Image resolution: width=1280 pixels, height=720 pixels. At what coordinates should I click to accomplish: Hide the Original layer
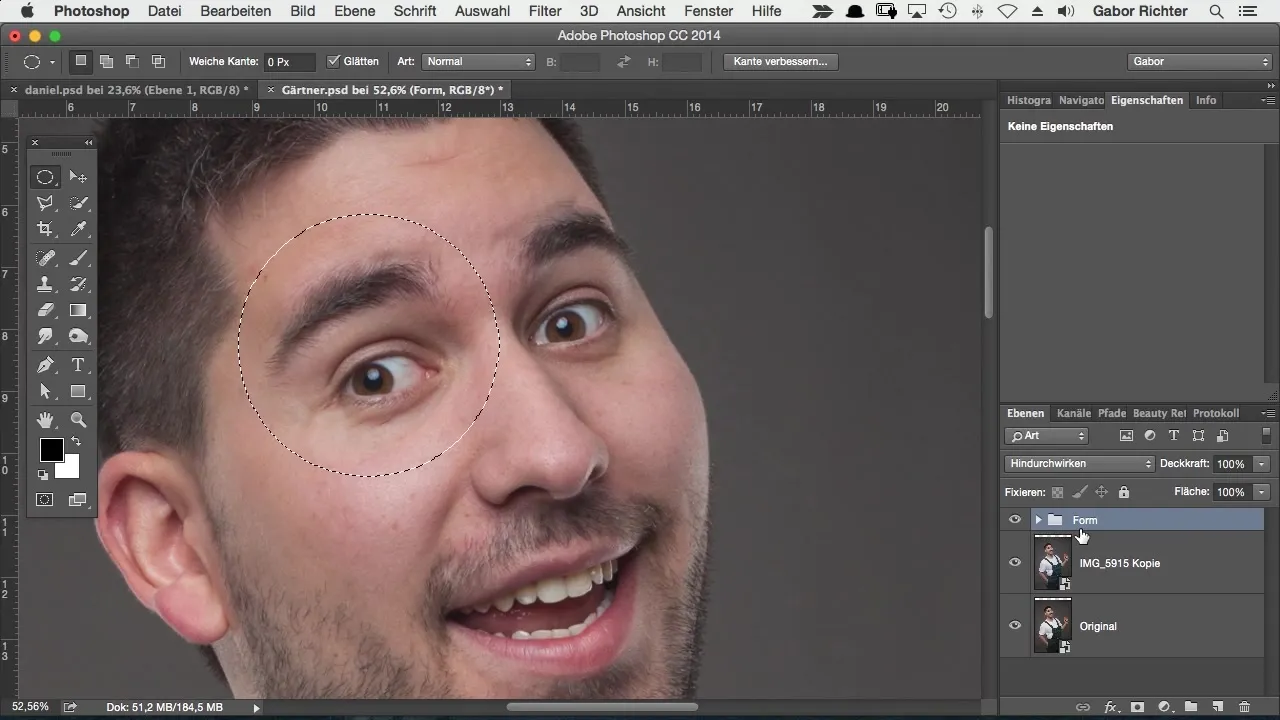click(x=1015, y=626)
